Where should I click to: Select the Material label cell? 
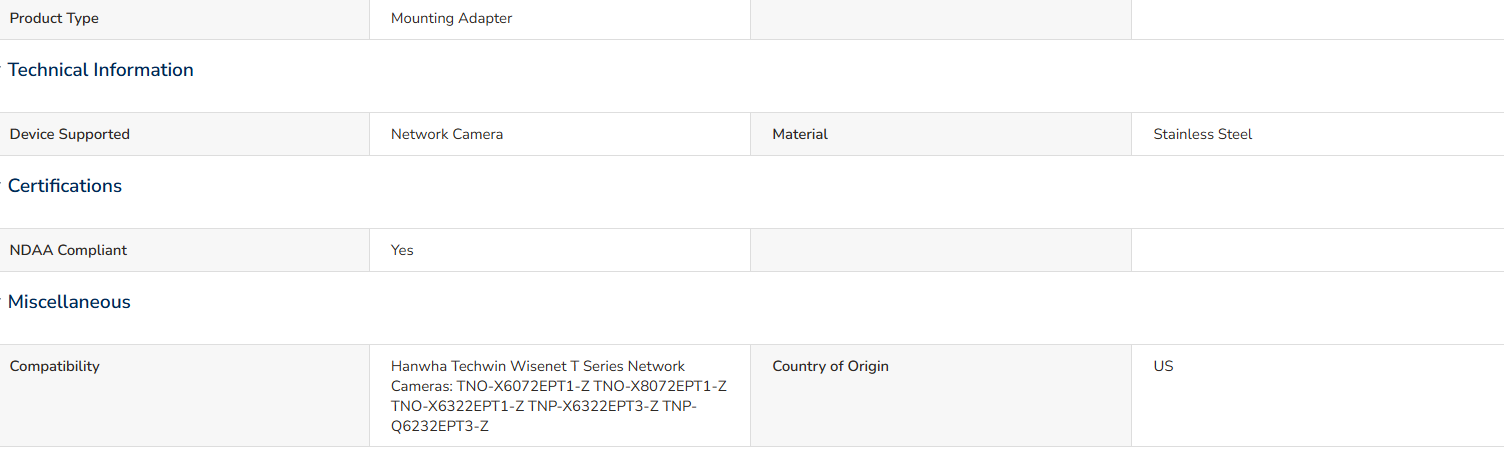point(941,134)
